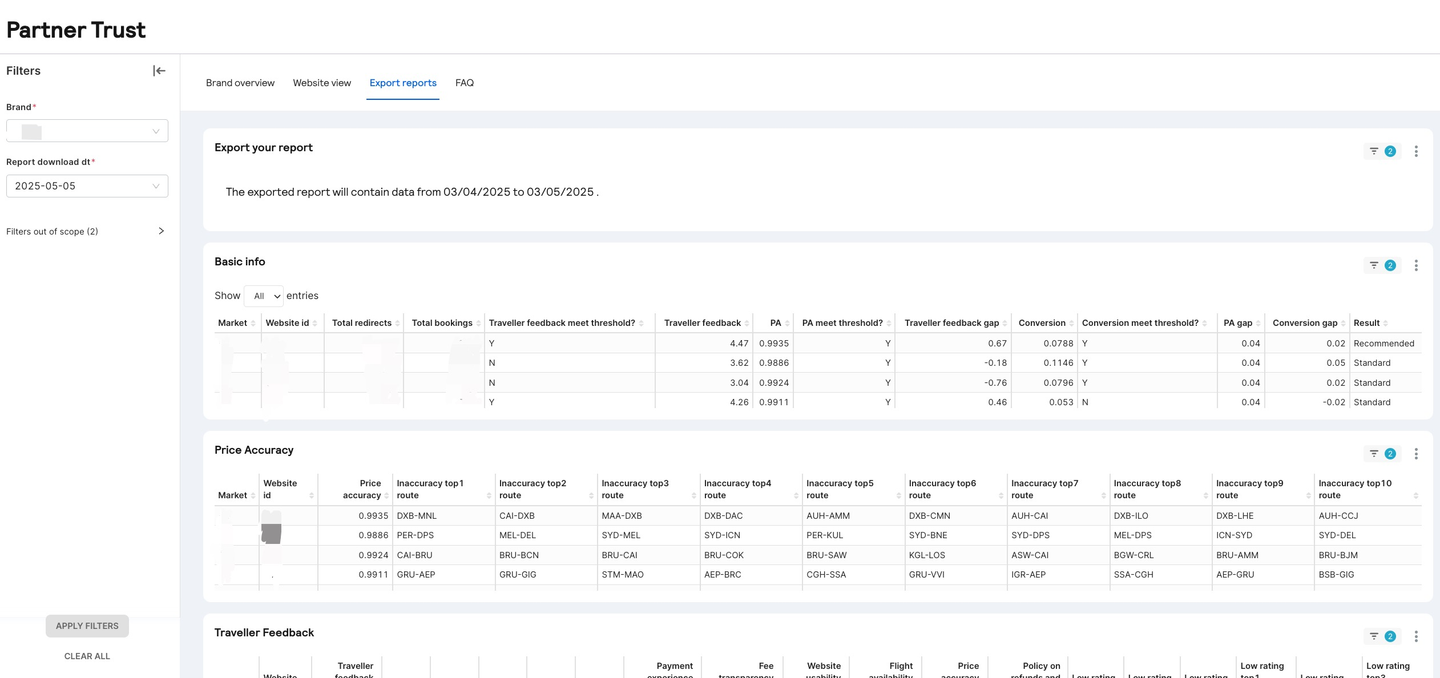Click the Export your report heading

click(264, 147)
